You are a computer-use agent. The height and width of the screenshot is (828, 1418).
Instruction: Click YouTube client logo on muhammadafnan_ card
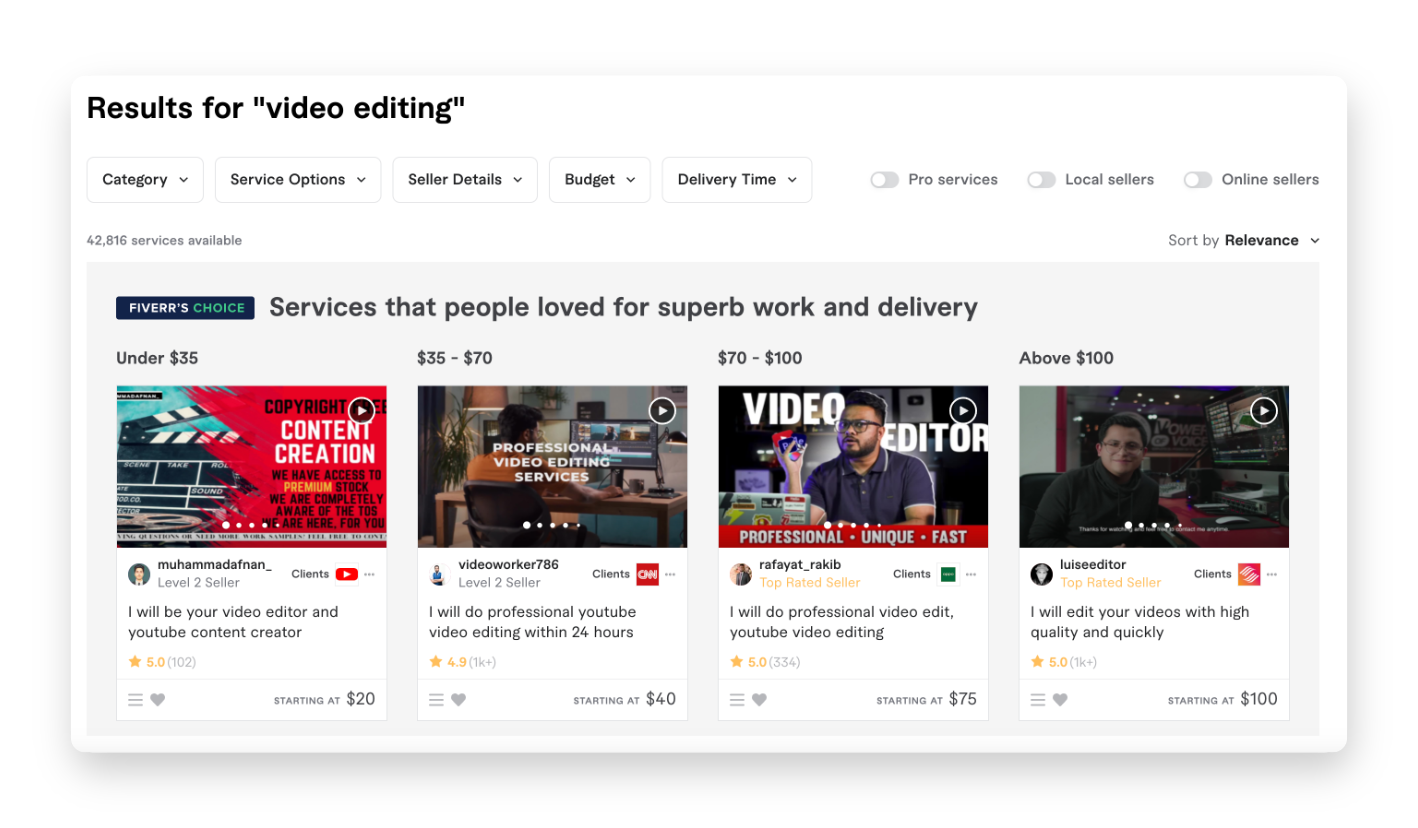tap(347, 574)
